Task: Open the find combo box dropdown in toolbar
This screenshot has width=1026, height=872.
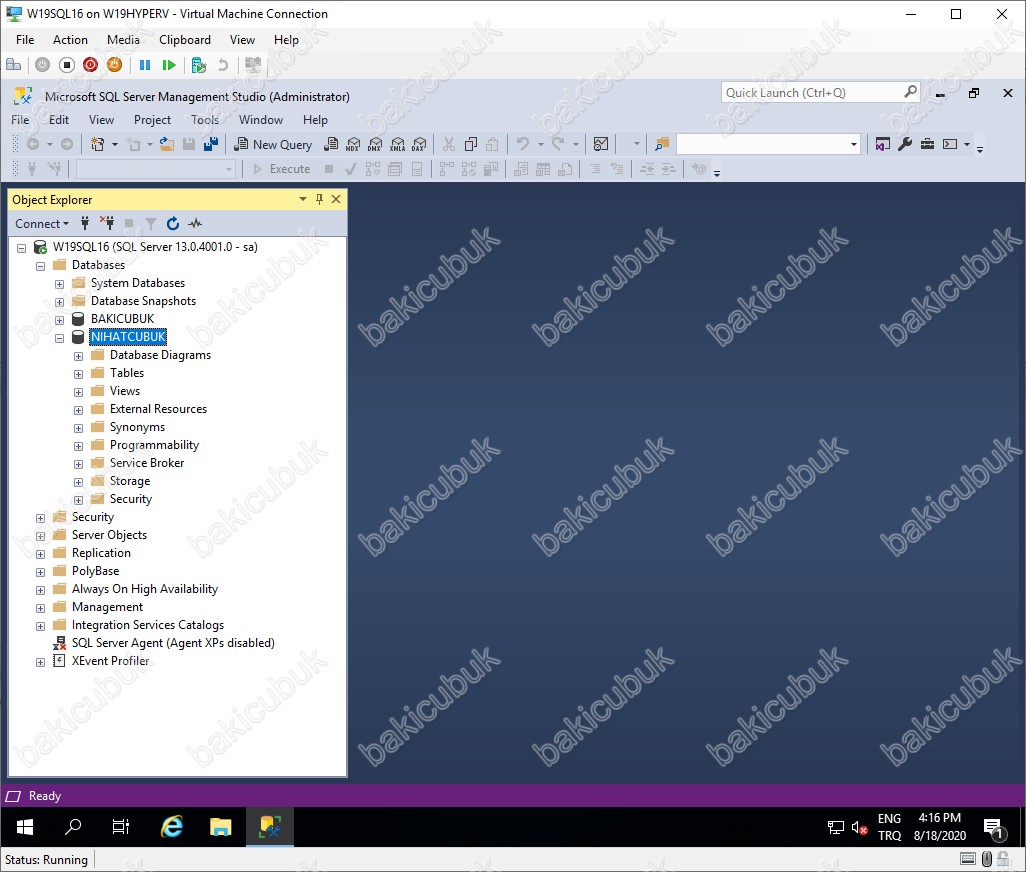Action: tap(853, 145)
